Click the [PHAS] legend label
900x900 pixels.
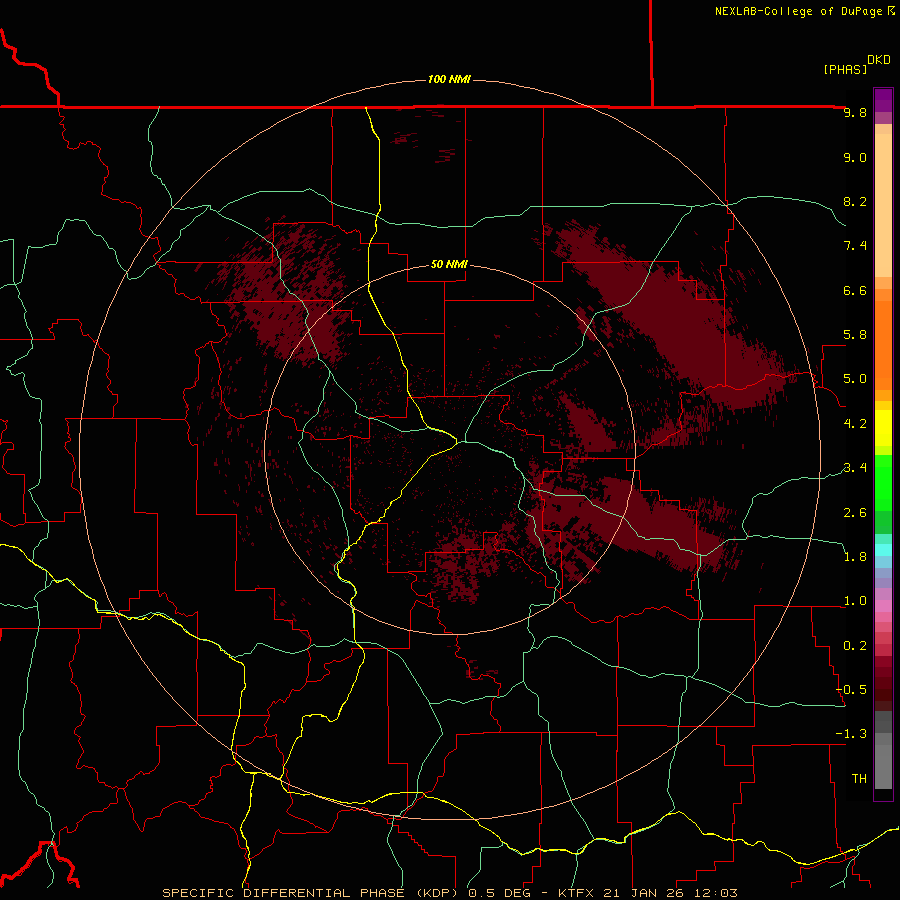pyautogui.click(x=845, y=69)
